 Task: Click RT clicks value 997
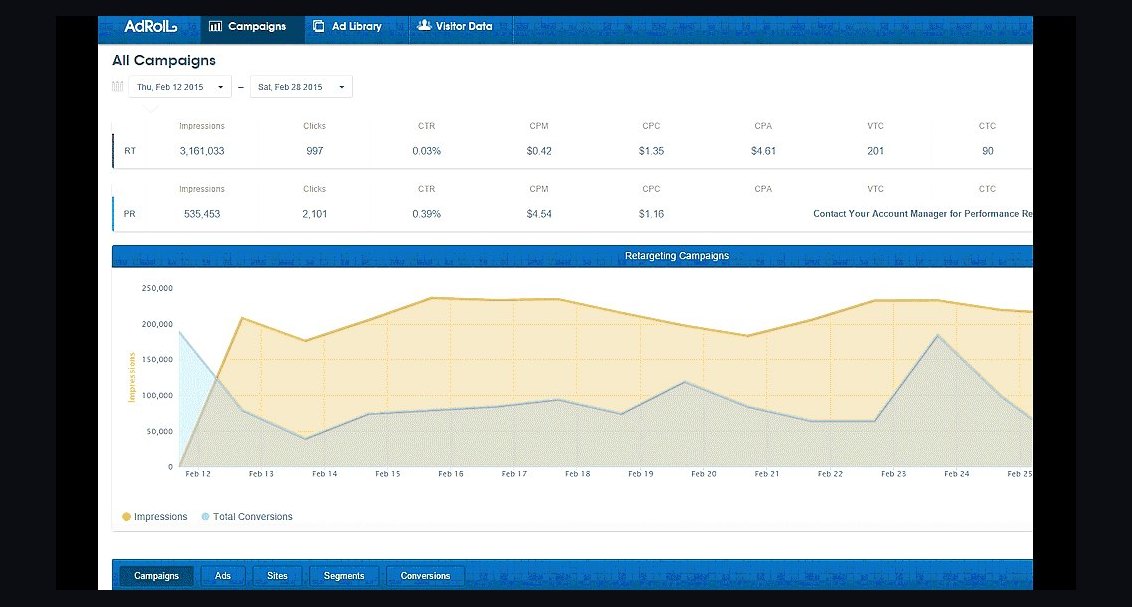(315, 151)
